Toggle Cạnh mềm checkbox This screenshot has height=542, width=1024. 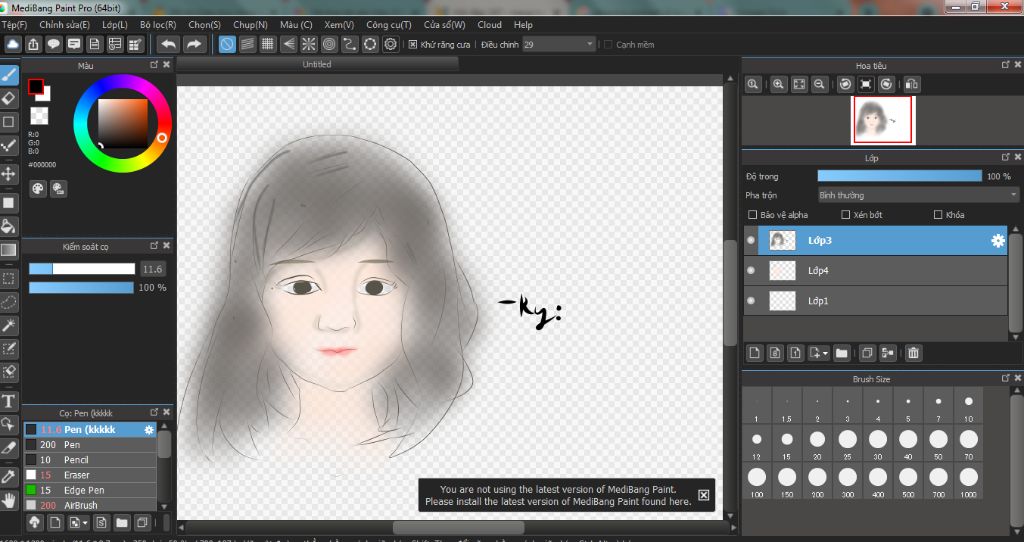click(608, 44)
